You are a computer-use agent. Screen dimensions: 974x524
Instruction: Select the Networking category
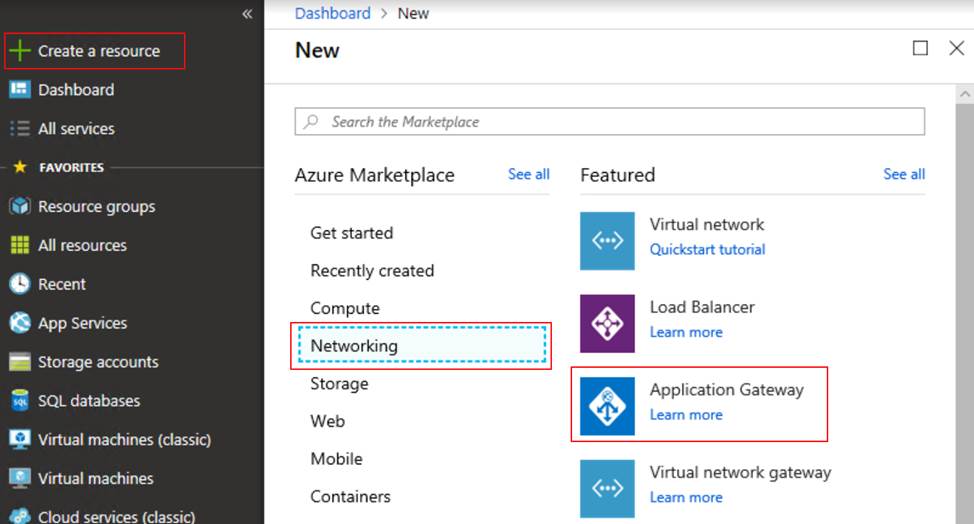point(421,346)
